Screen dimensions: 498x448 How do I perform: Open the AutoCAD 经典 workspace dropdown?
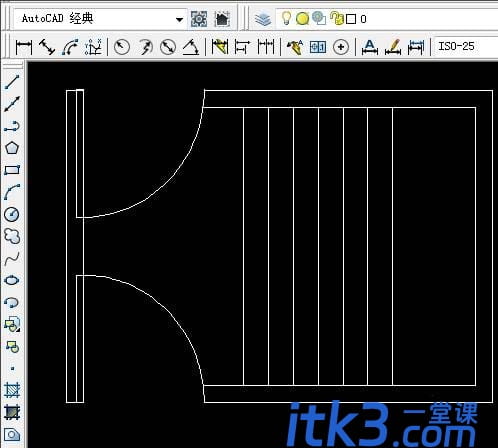pos(100,19)
